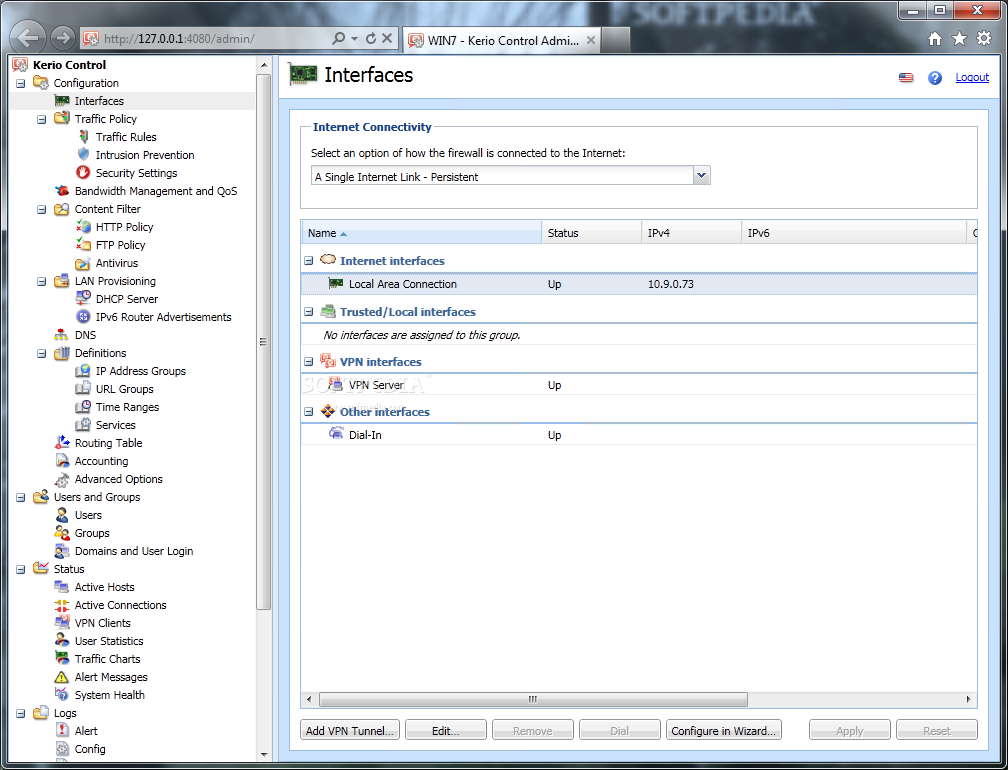1008x770 pixels.
Task: Collapse the Trusted/Local interfaces group
Action: [309, 312]
